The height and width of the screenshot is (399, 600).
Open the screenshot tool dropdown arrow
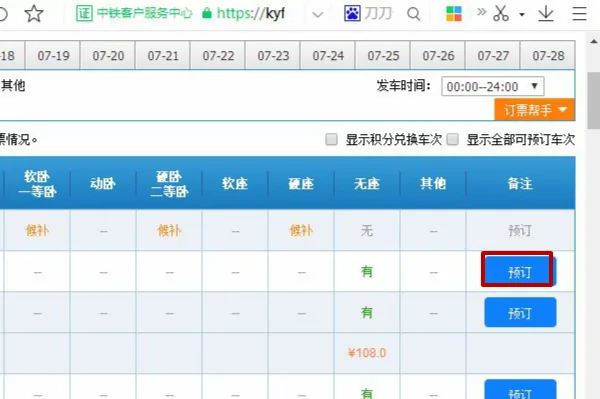pos(522,15)
